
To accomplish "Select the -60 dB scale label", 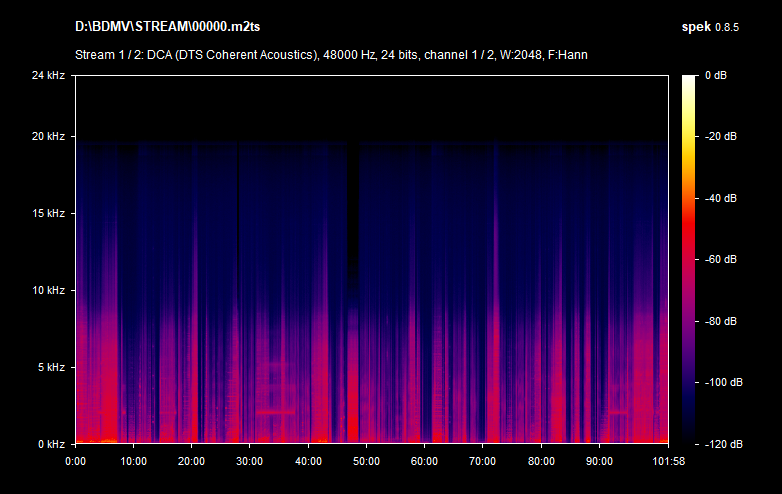I will pyautogui.click(x=720, y=259).
